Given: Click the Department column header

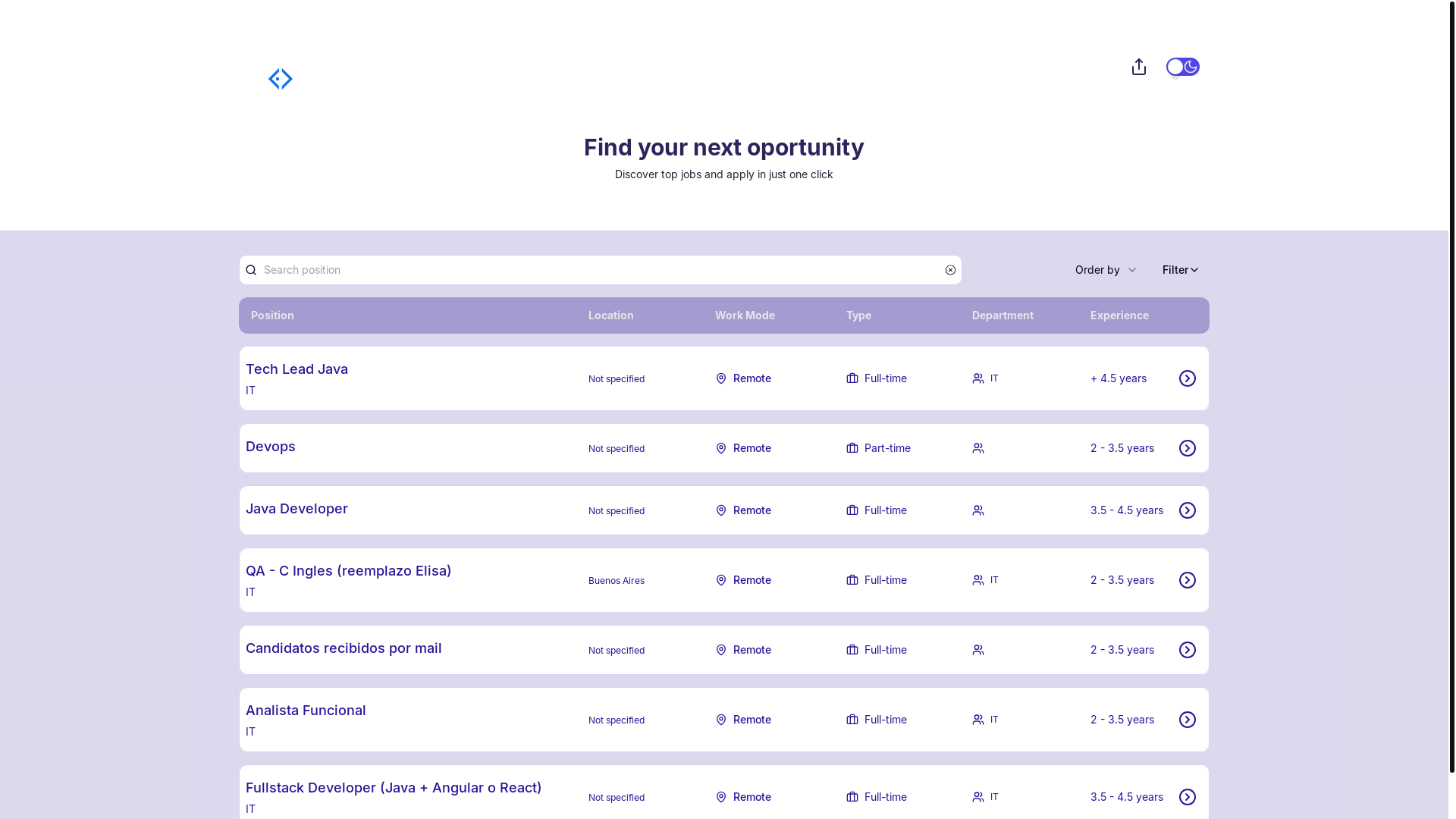Looking at the screenshot, I should [1003, 315].
